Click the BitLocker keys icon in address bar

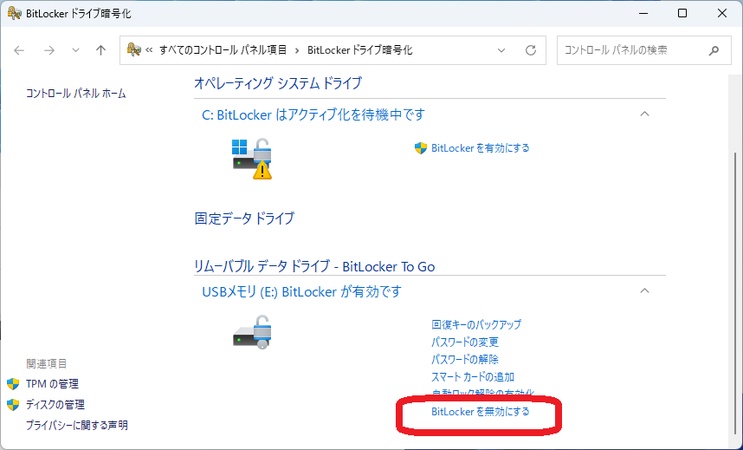tap(134, 49)
